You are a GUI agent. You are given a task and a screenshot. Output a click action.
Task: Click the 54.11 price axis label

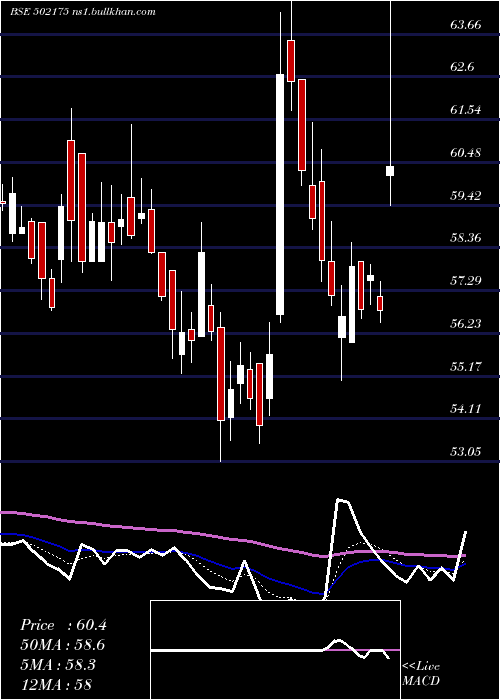466,408
